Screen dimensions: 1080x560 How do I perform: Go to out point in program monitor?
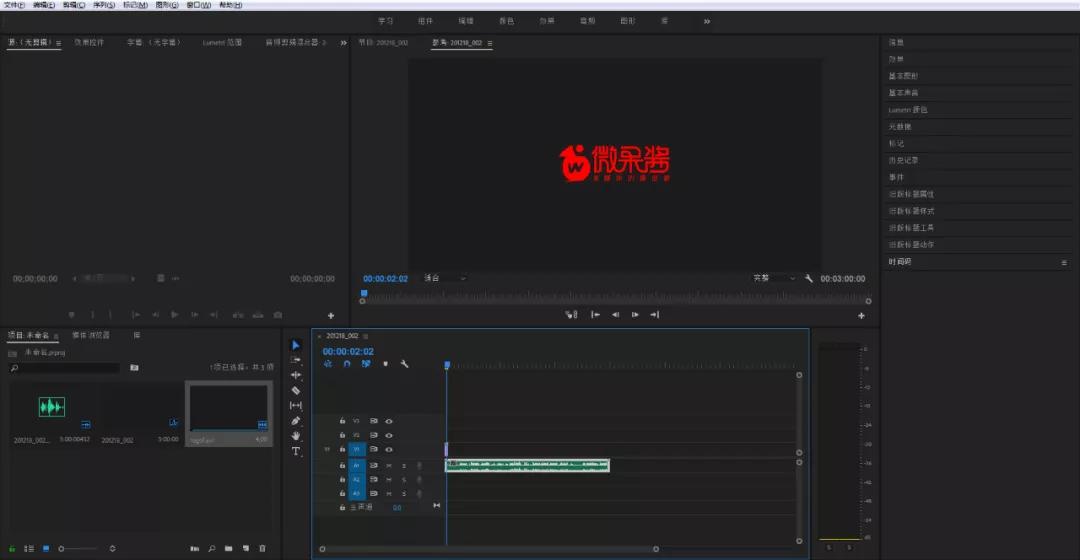coord(654,315)
